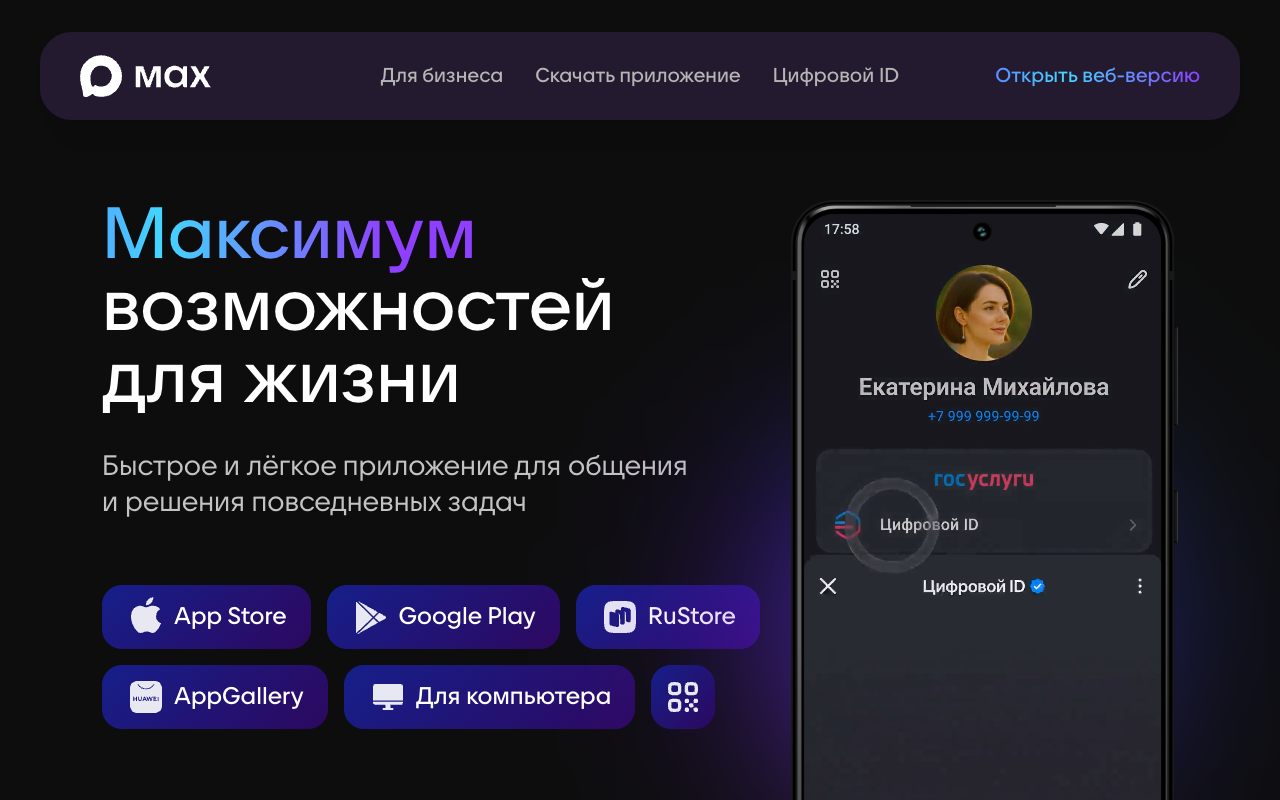Close the Цифровой ID overlay with the X

(828, 586)
